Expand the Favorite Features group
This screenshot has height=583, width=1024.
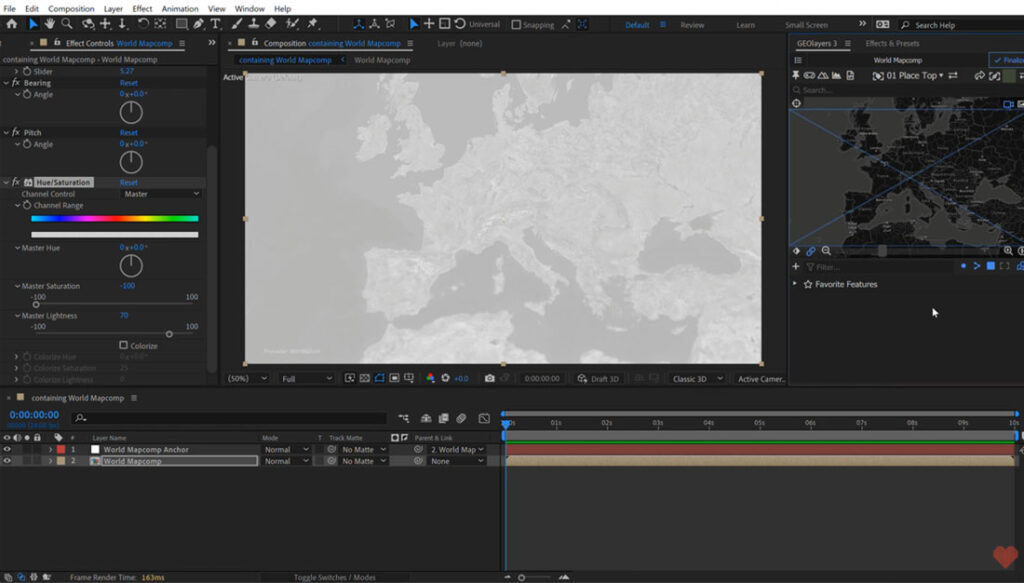pos(795,284)
